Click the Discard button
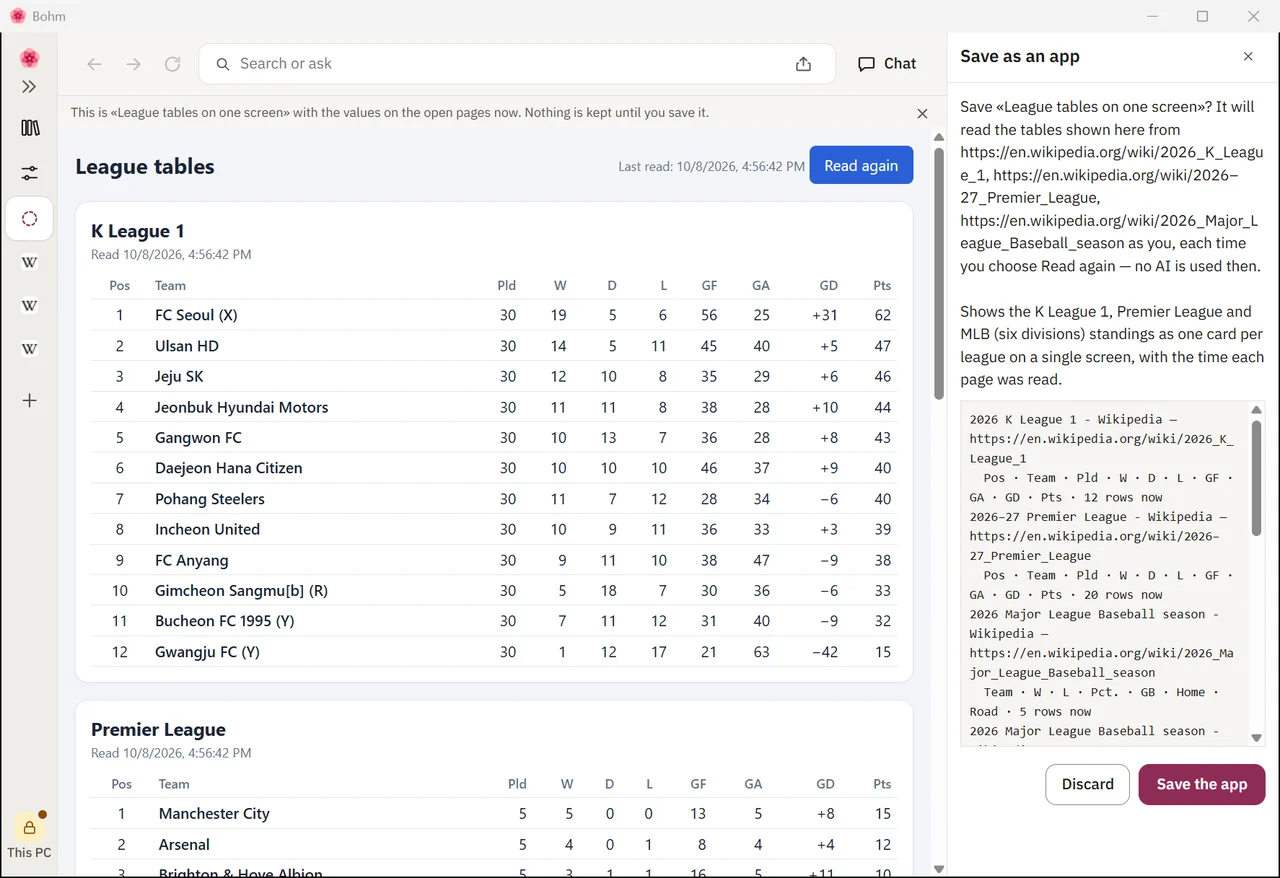Screen dimensions: 1280x878 (x=1088, y=785)
